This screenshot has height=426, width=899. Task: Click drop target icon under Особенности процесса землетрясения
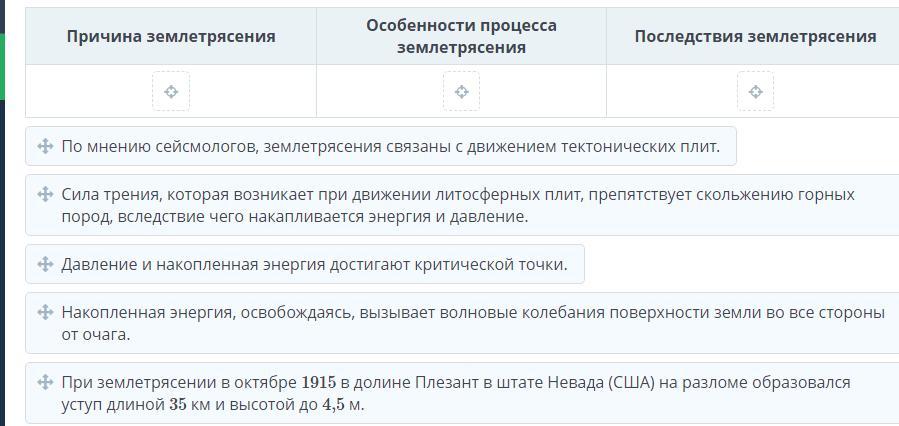coord(461,92)
